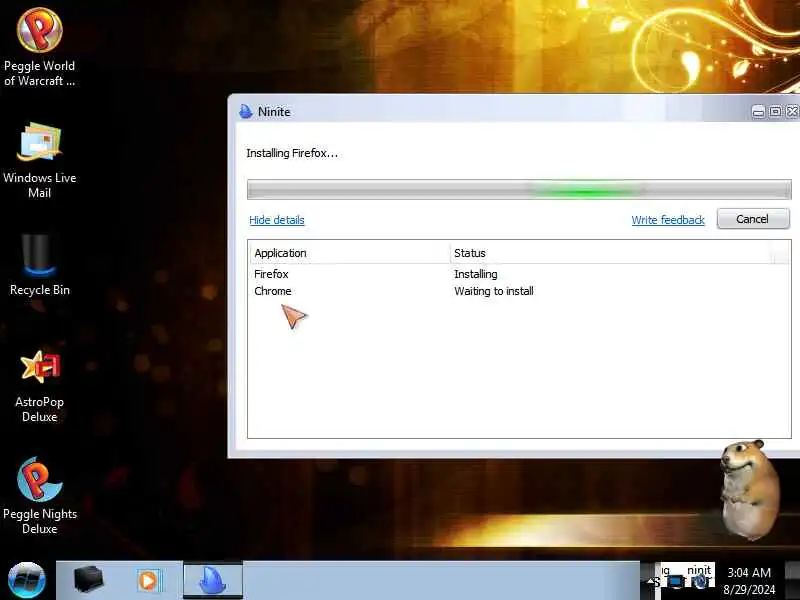Image resolution: width=800 pixels, height=600 pixels.
Task: Click the Firefox installing progress bar
Action: coord(519,189)
